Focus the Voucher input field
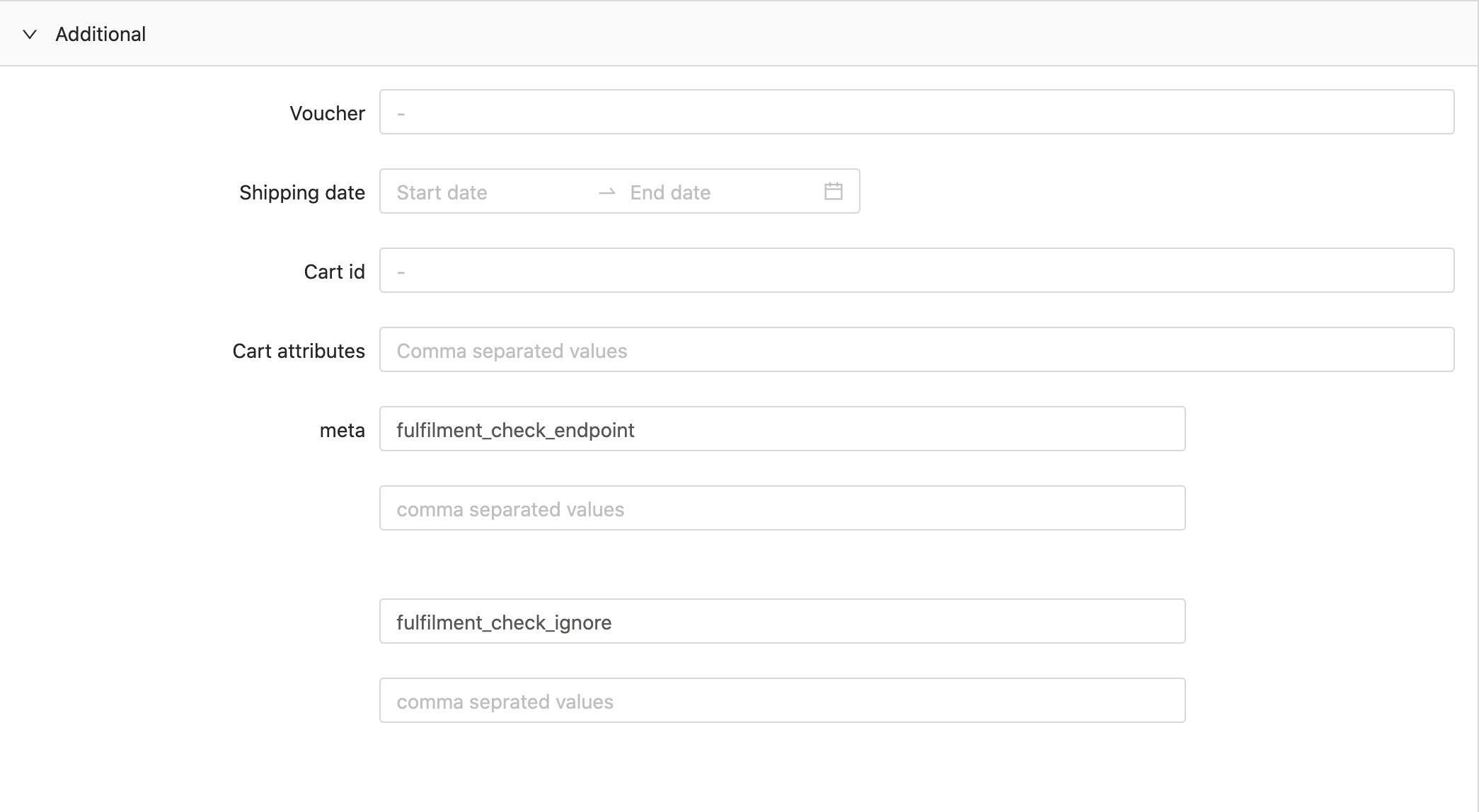The image size is (1479, 812). [916, 112]
